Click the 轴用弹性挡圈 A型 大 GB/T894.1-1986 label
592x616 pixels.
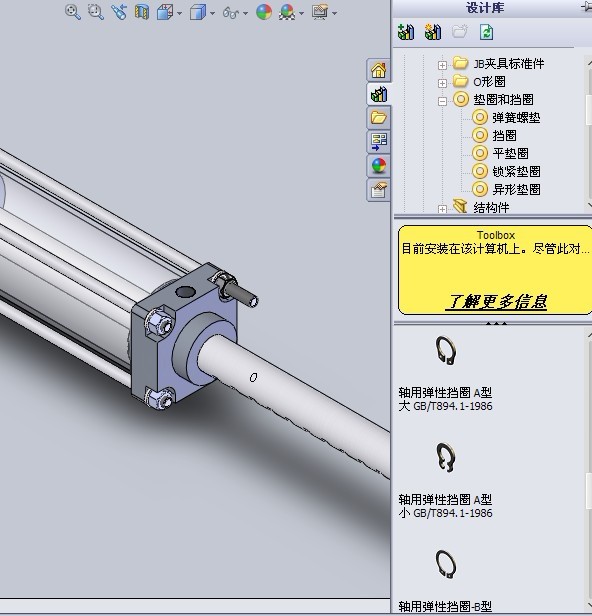coord(445,399)
